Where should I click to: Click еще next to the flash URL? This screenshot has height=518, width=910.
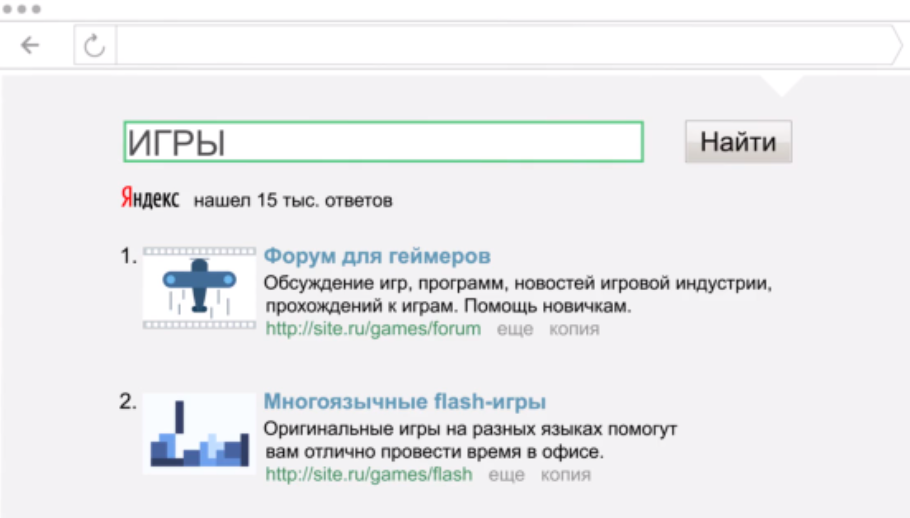tap(506, 474)
